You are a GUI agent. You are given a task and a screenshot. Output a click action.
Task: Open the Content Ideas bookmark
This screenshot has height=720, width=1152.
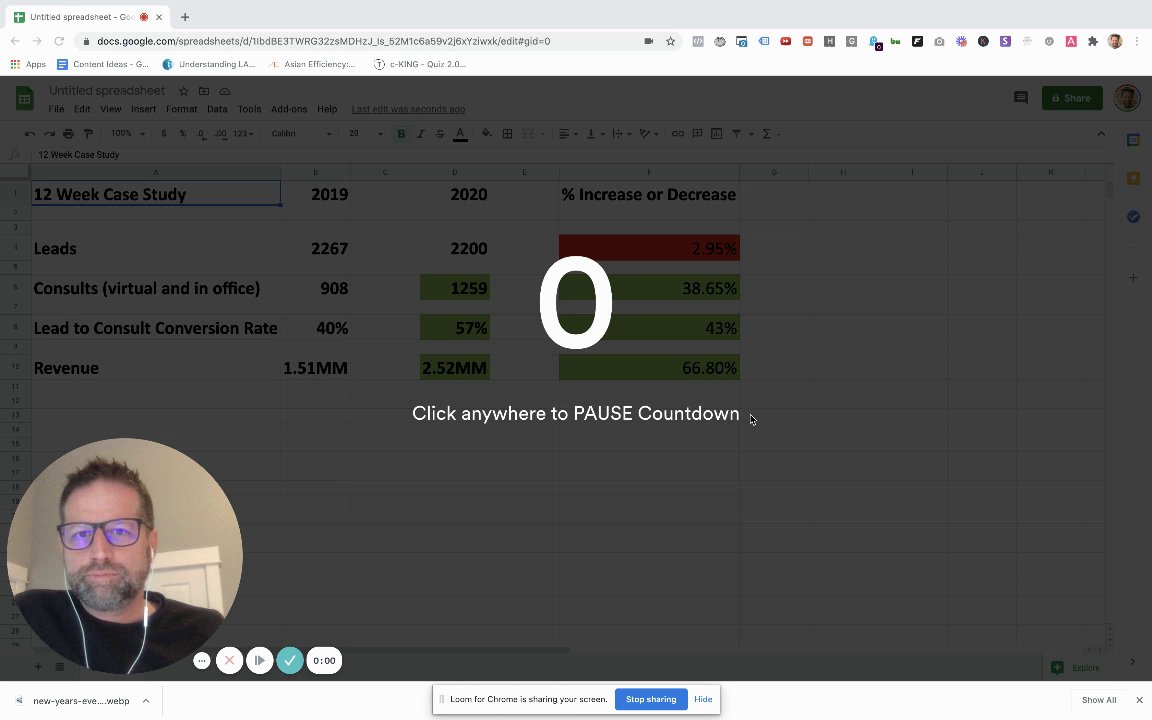(102, 64)
